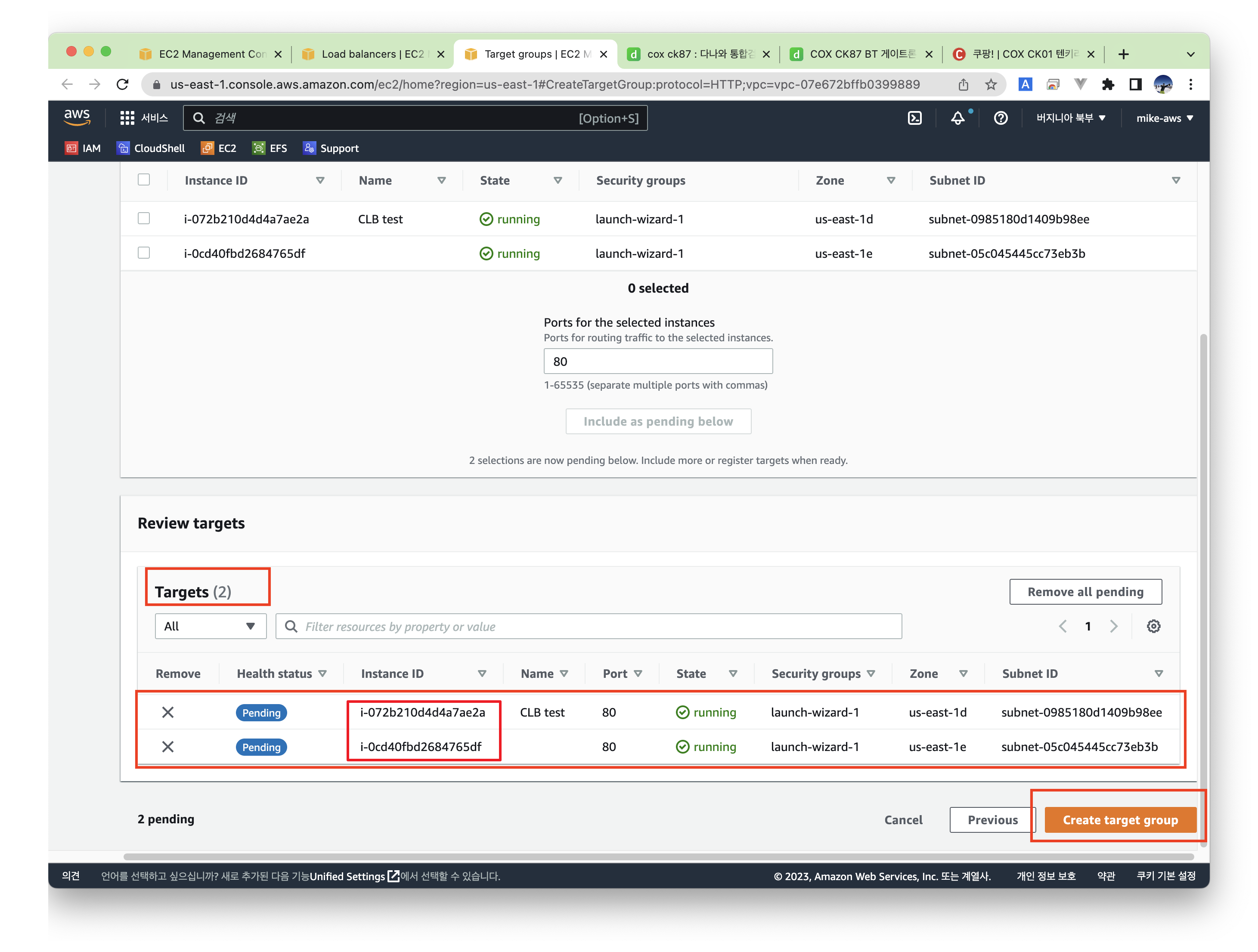Click the targets table settings gear

(x=1153, y=626)
